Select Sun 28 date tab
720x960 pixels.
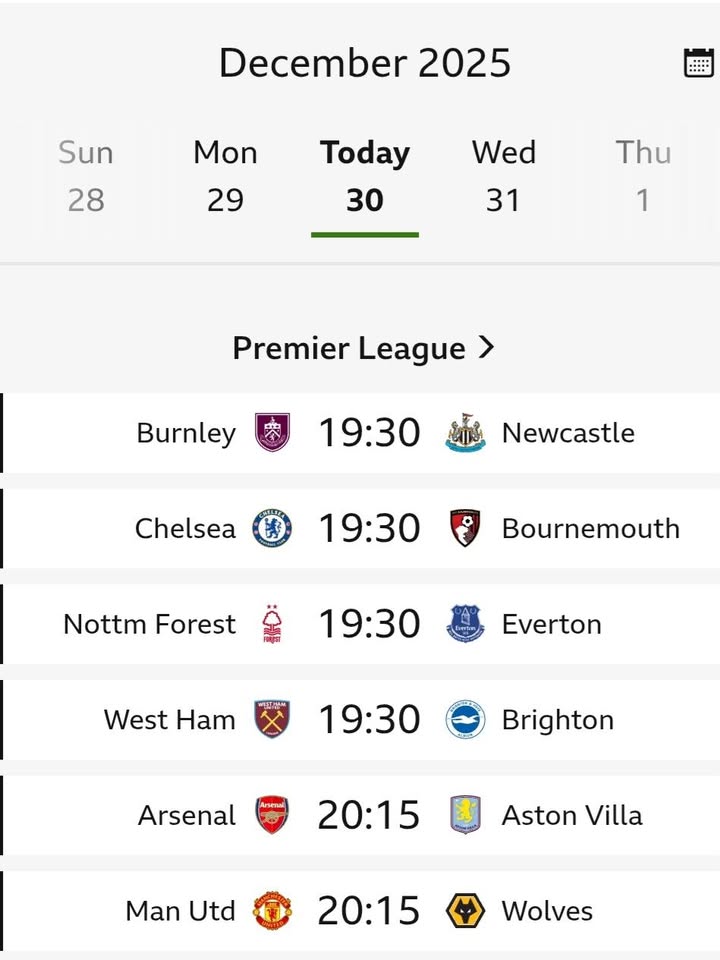coord(86,176)
